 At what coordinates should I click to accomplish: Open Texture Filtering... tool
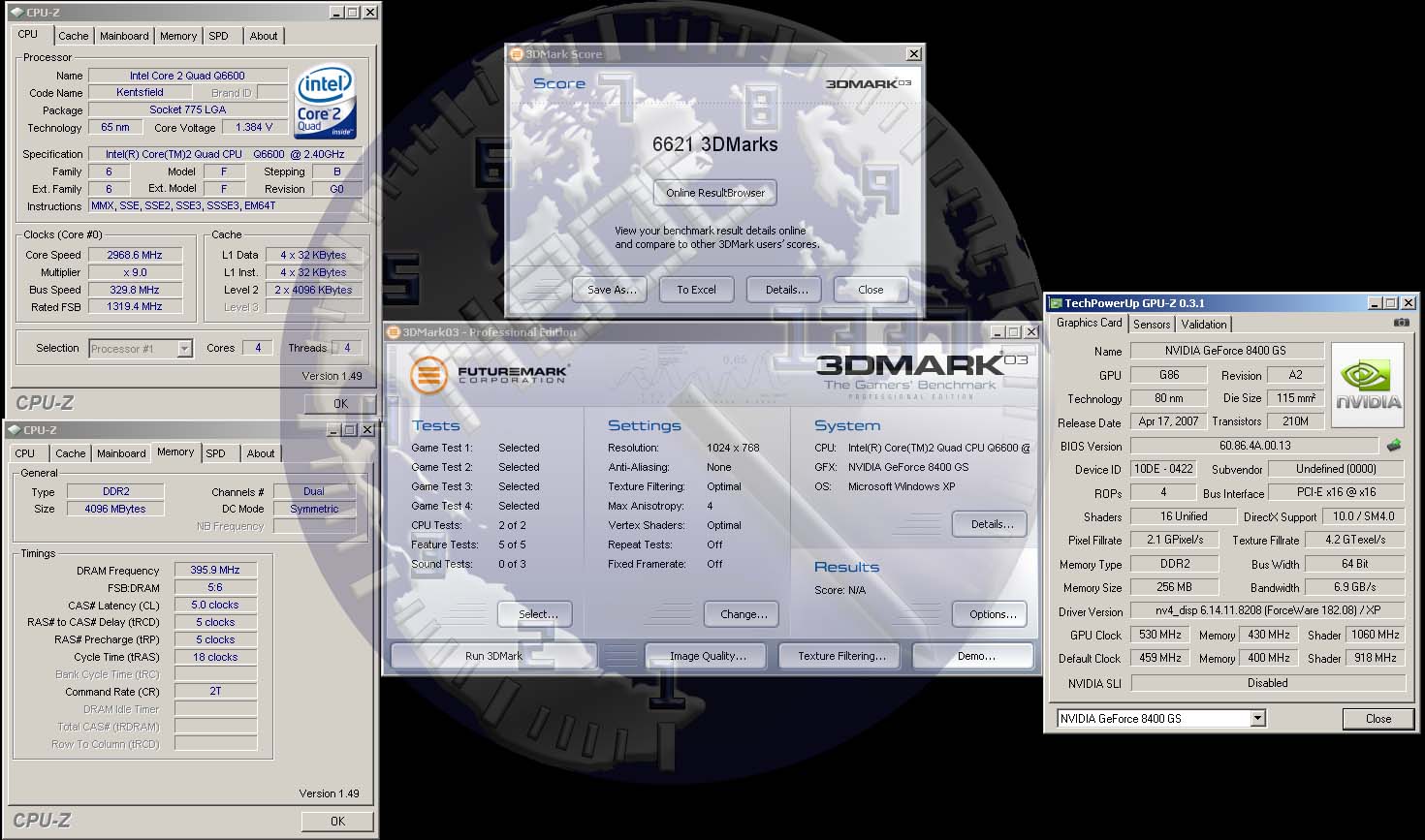[841, 656]
